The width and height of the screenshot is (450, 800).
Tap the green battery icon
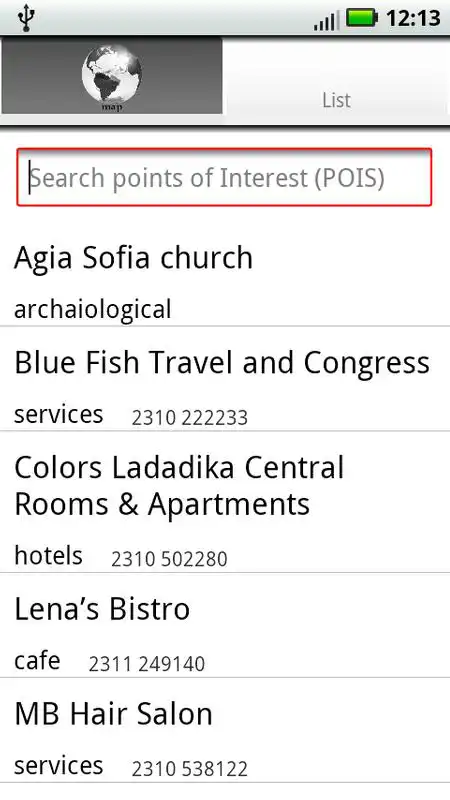click(362, 18)
